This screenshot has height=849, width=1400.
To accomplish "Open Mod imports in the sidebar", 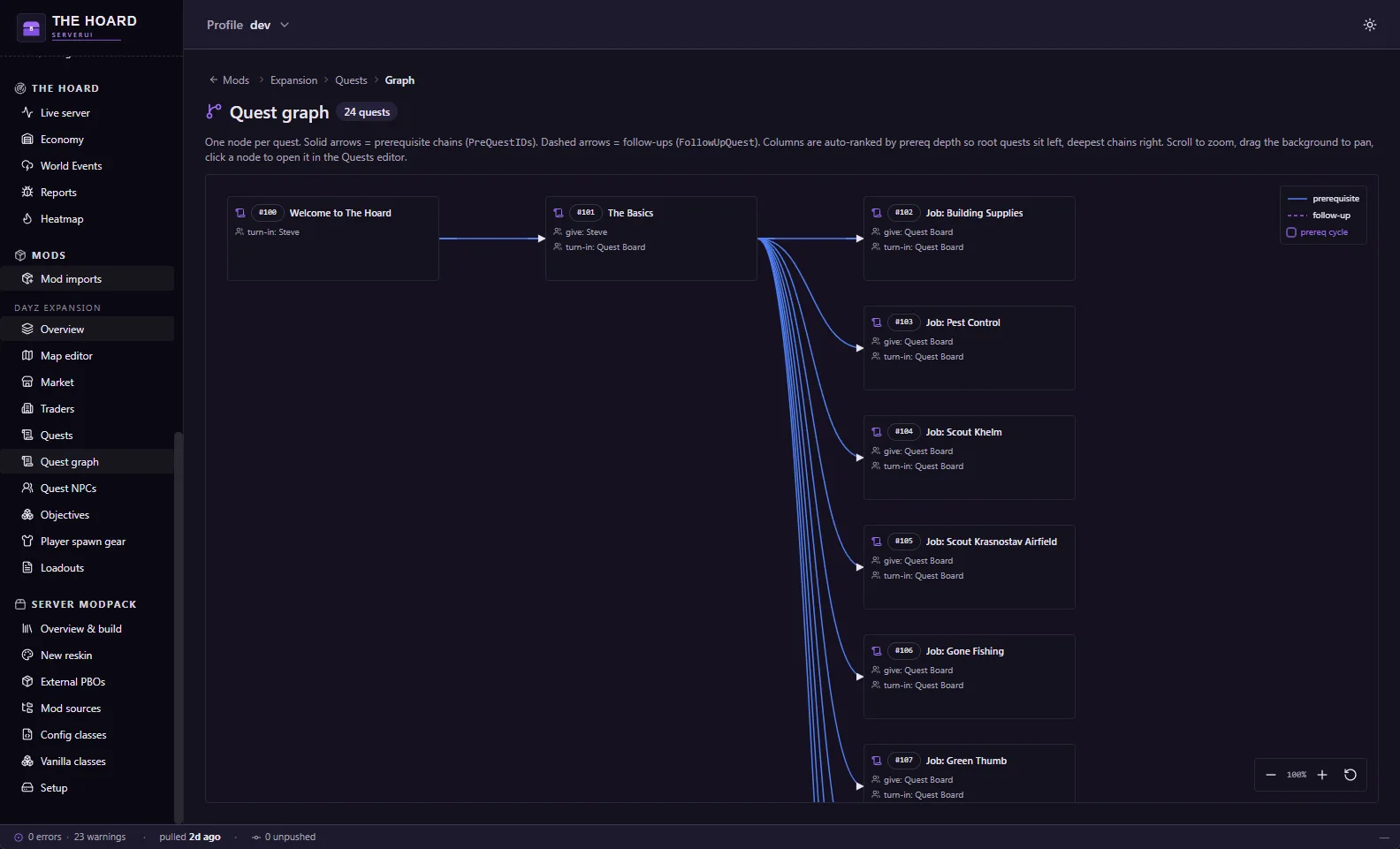I will [87, 279].
